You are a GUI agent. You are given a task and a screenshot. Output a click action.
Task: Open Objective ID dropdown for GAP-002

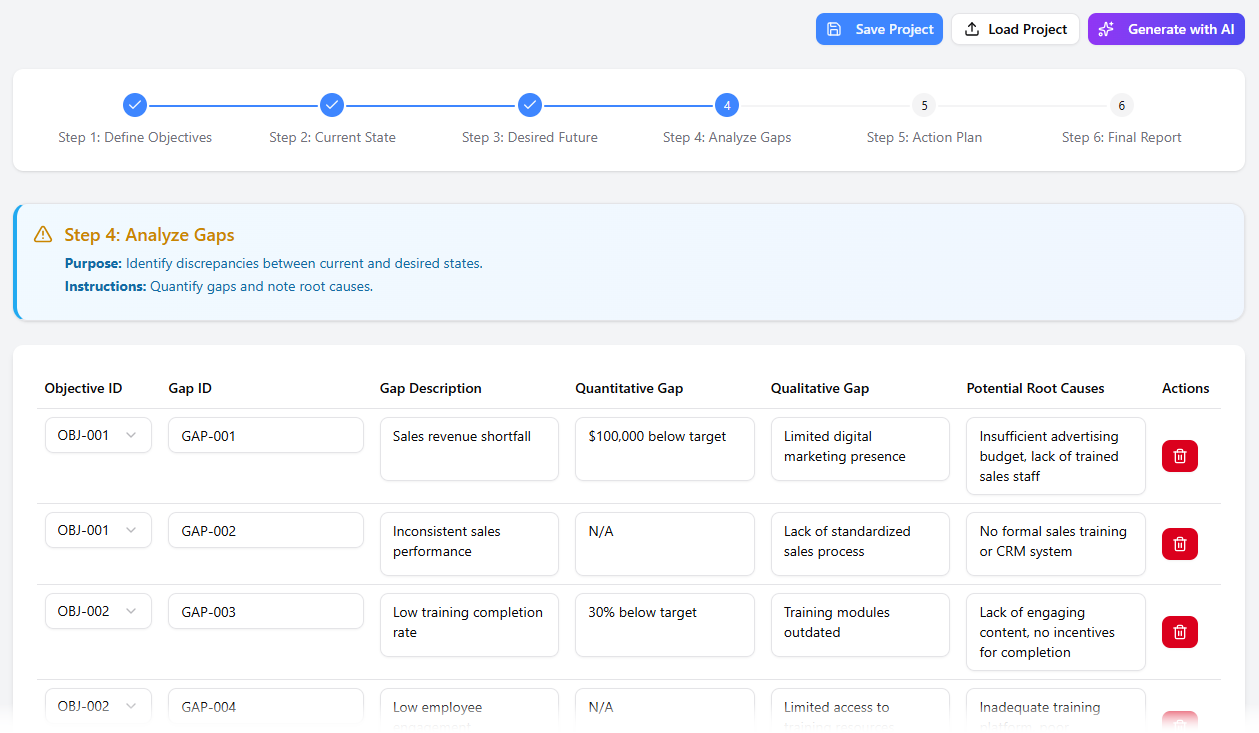click(x=98, y=530)
